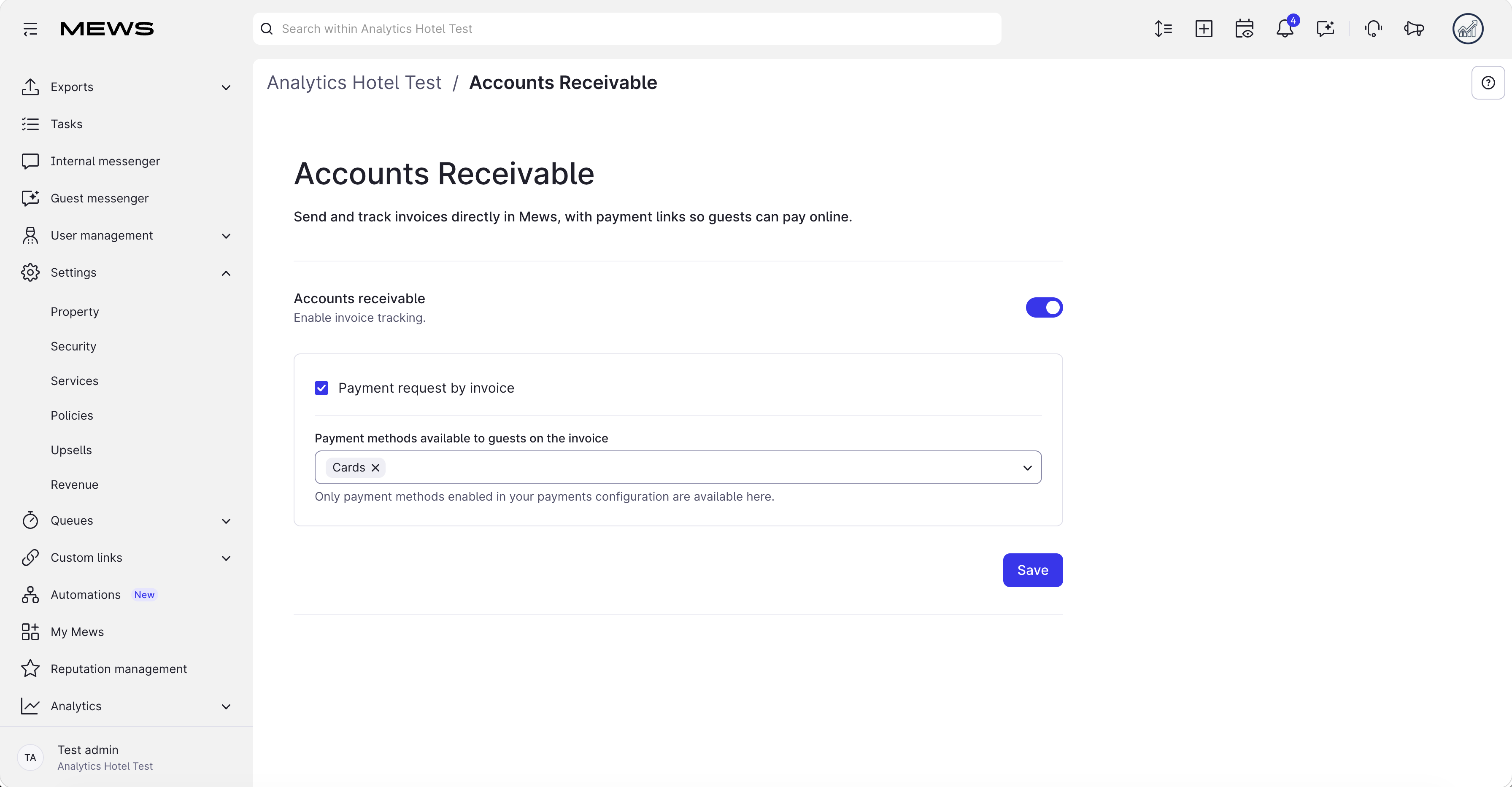
Task: Click the Internal messenger chat icon
Action: pos(30,161)
